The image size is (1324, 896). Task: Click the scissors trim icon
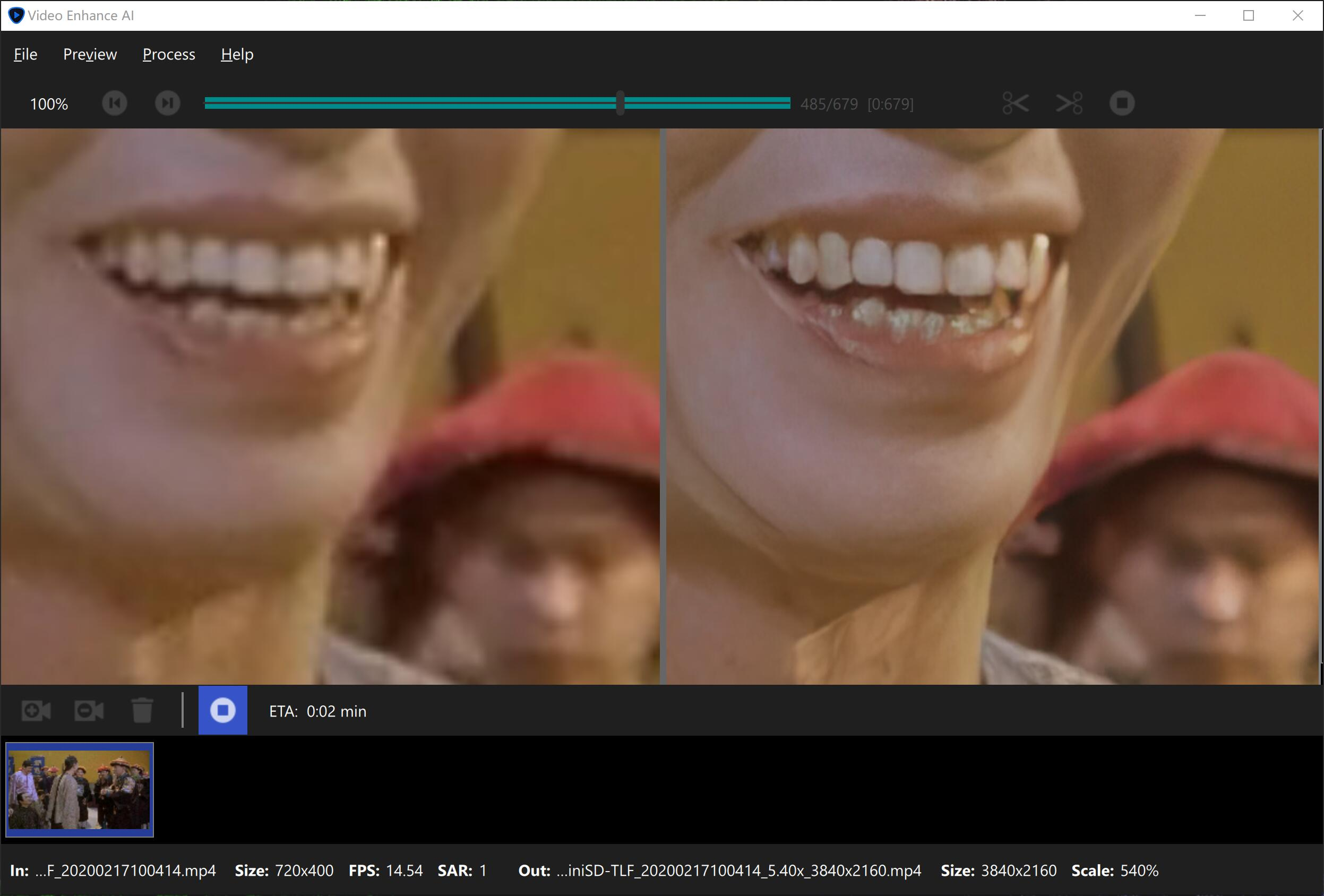(x=1015, y=103)
